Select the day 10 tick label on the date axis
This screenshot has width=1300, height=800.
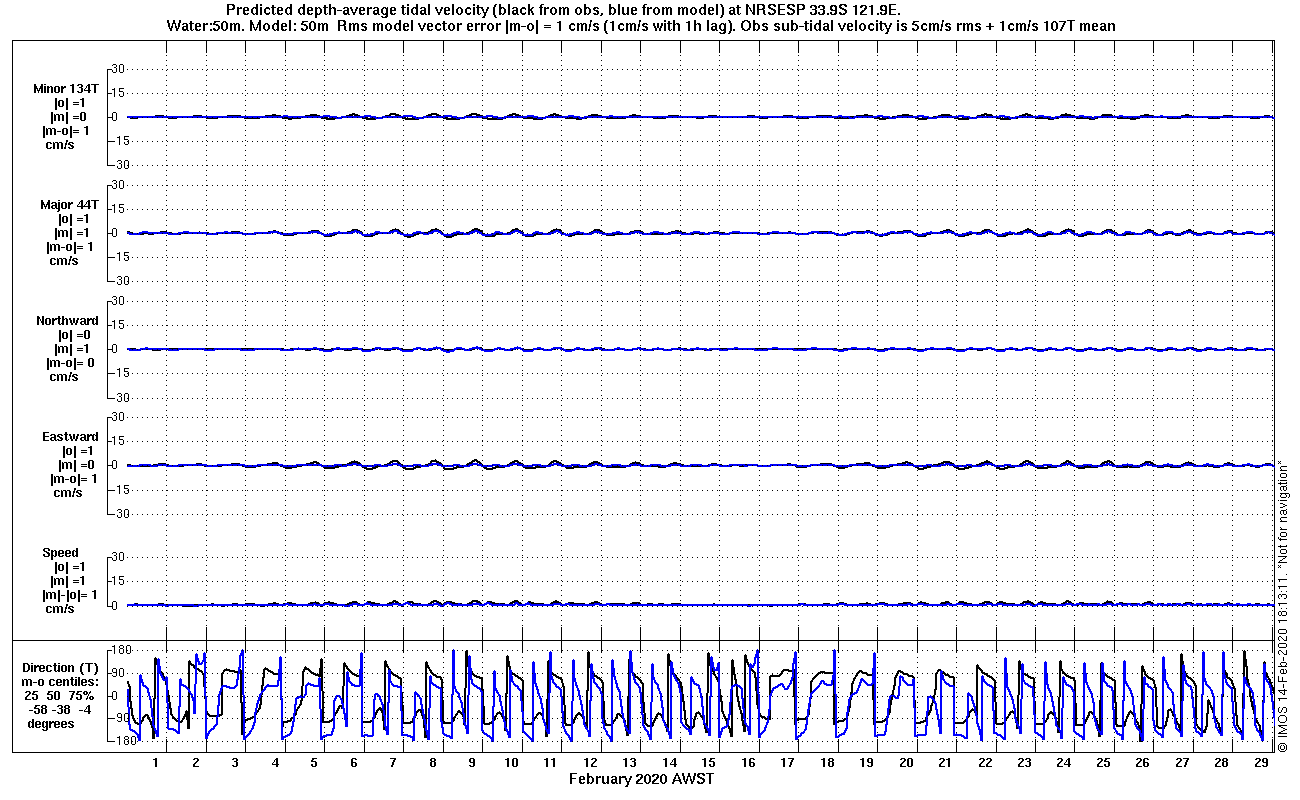511,763
